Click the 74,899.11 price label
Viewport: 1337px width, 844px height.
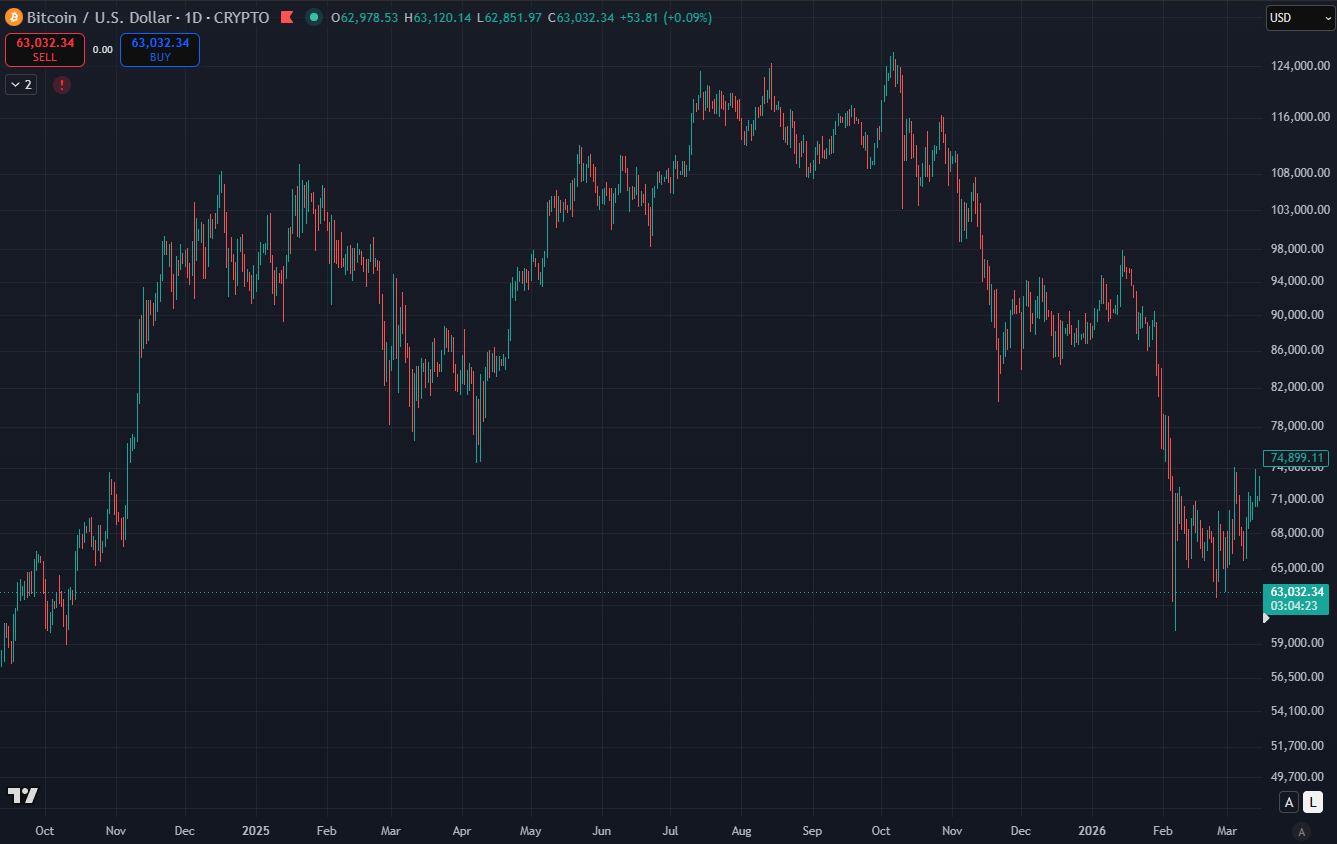tap(1296, 458)
